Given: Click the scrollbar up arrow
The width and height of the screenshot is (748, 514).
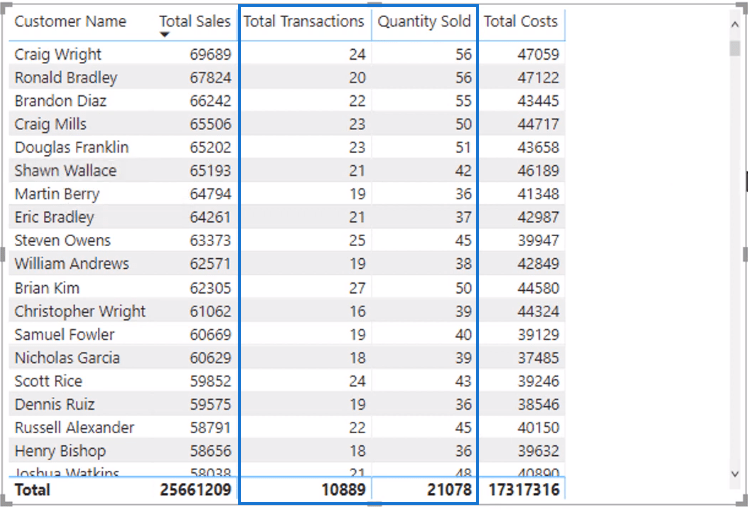Looking at the screenshot, I should coord(735,24).
